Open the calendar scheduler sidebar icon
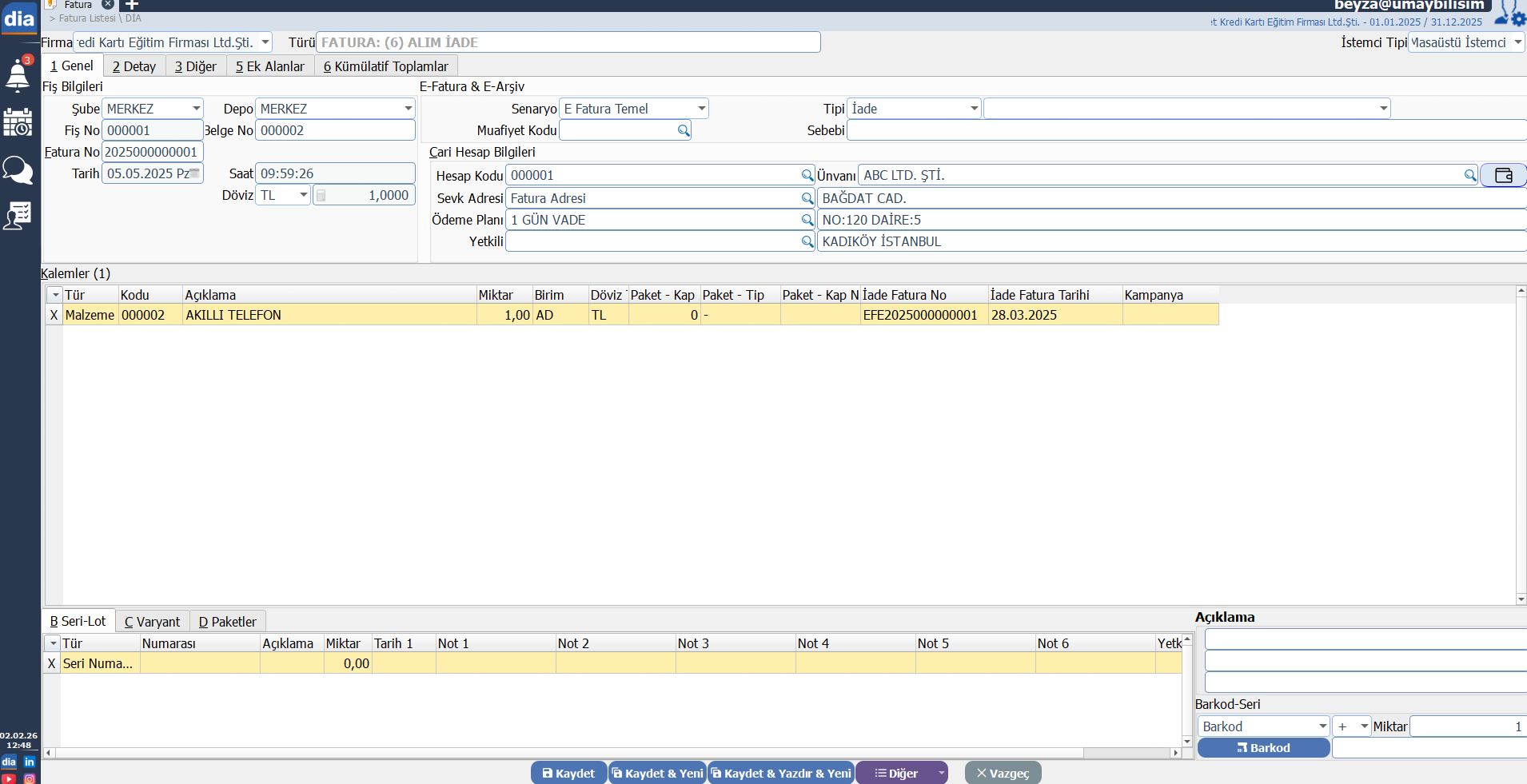 [x=18, y=122]
